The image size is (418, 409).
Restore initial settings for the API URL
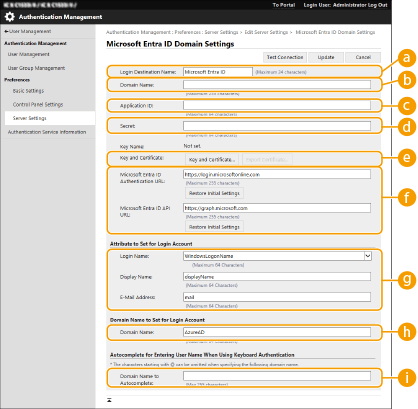tap(214, 227)
